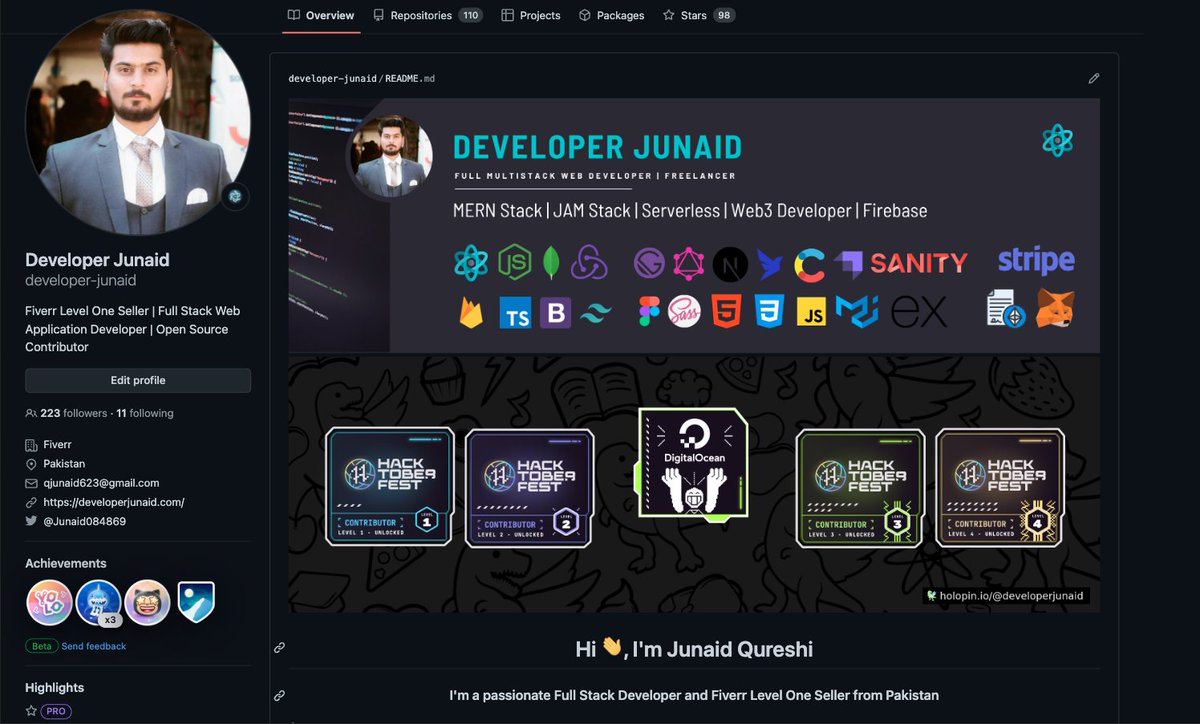Open the 11 following link
This screenshot has height=724, width=1200.
click(145, 413)
